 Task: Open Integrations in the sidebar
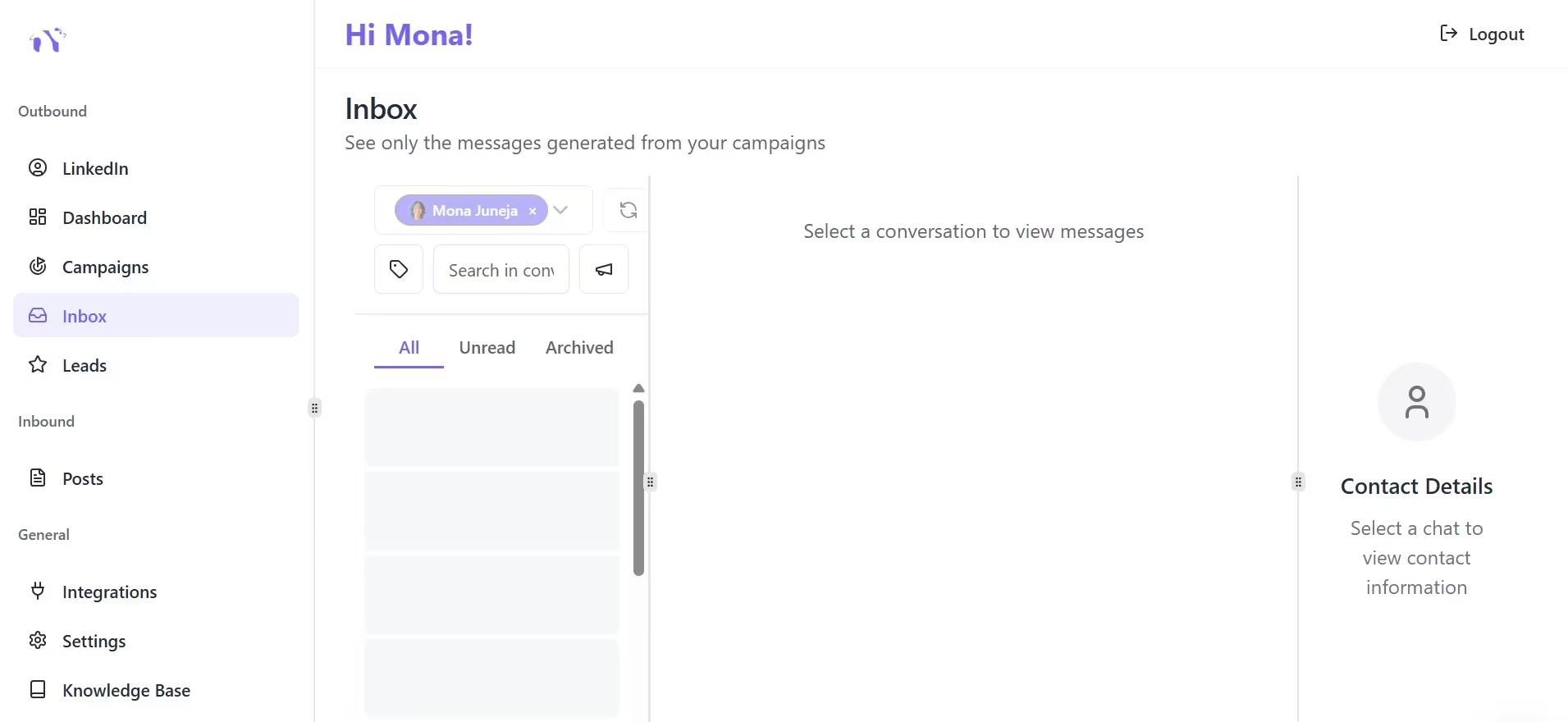(x=109, y=592)
